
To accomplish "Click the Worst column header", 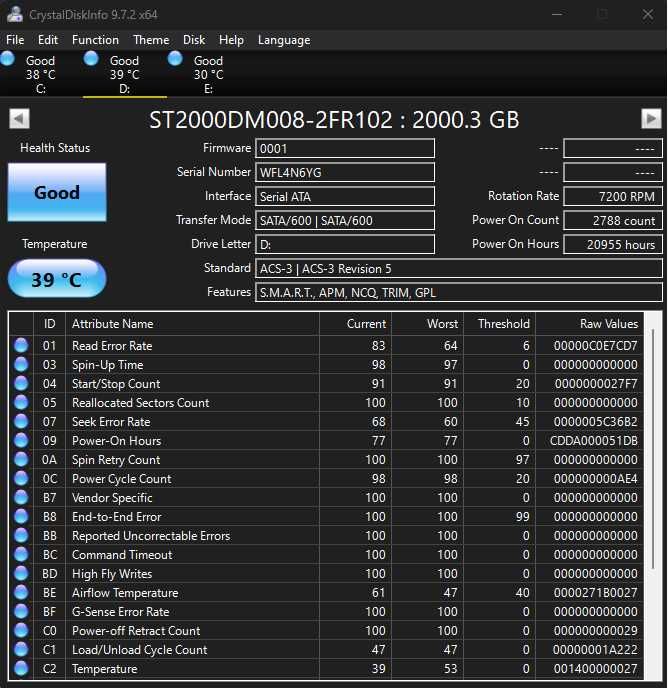I will (x=427, y=324).
